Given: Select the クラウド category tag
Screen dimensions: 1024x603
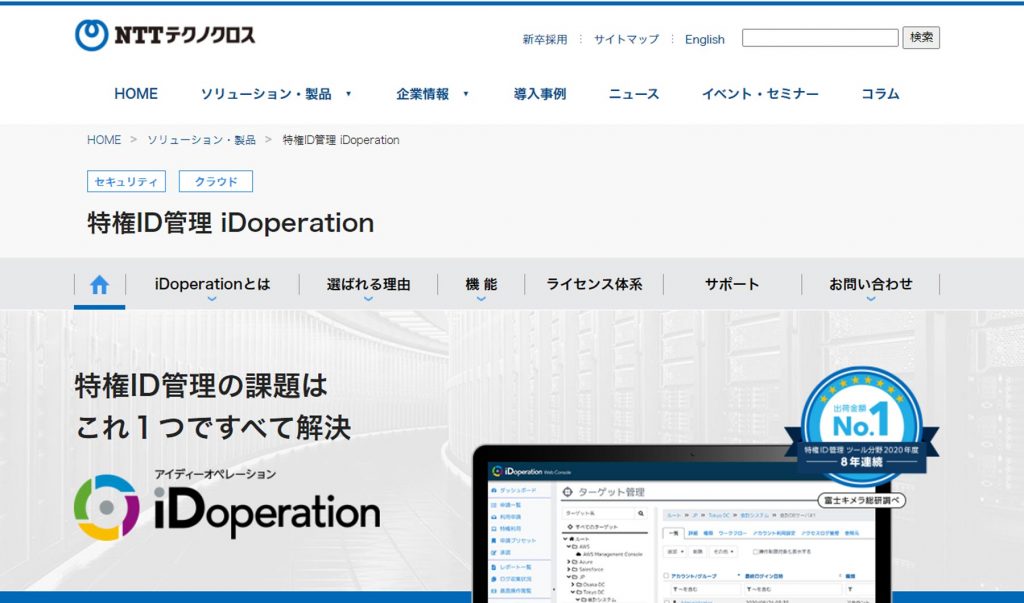Looking at the screenshot, I should pos(216,182).
